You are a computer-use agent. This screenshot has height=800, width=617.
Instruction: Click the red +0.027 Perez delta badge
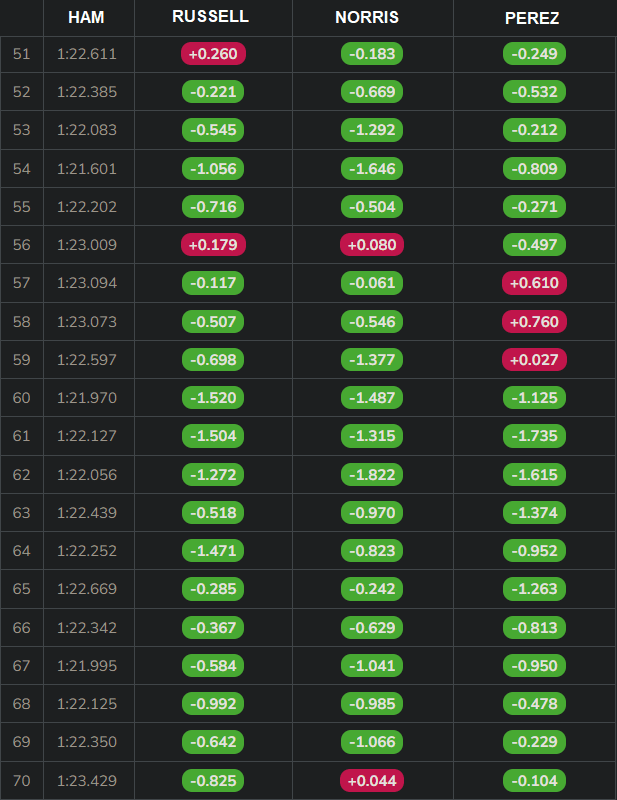[534, 360]
